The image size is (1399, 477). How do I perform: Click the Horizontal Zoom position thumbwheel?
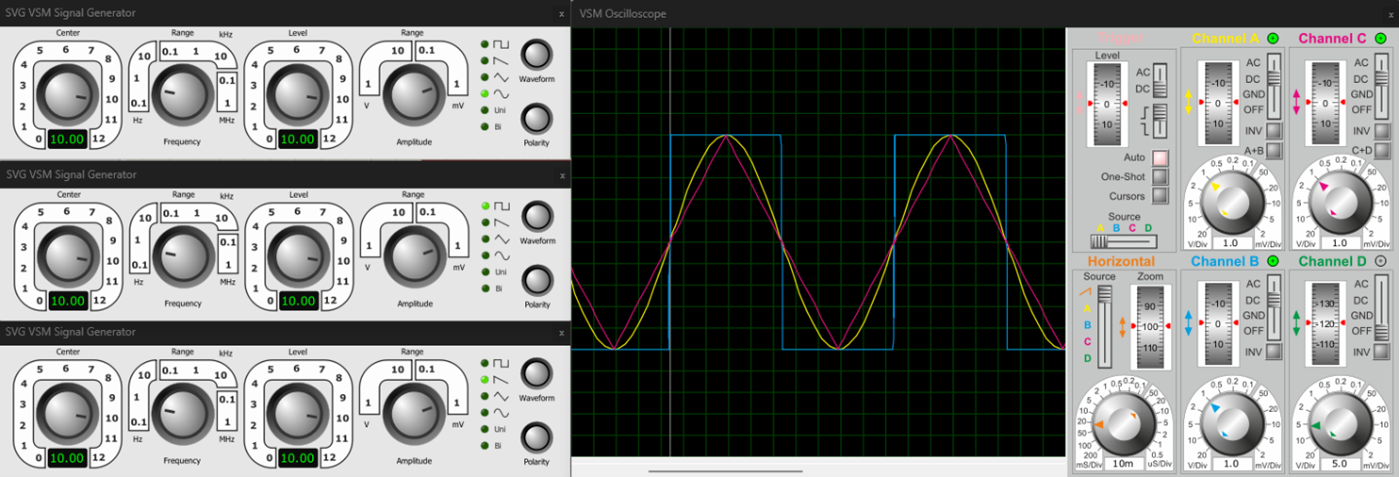point(1149,326)
